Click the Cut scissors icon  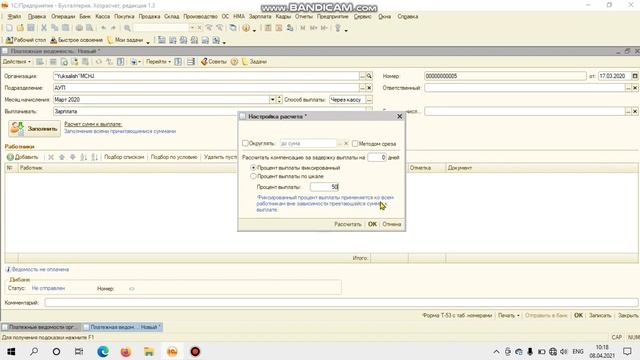[44, 28]
